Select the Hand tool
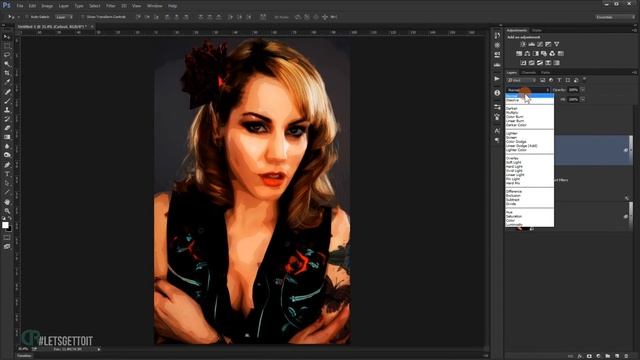Screen dimensions: 640x360 [x=7, y=202]
